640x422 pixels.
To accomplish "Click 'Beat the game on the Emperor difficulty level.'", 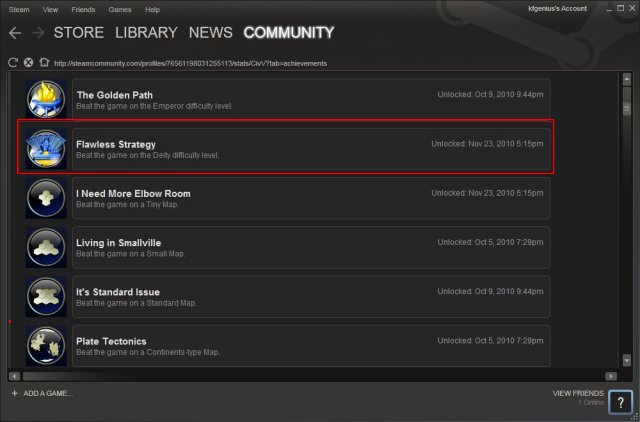I will pyautogui.click(x=154, y=106).
